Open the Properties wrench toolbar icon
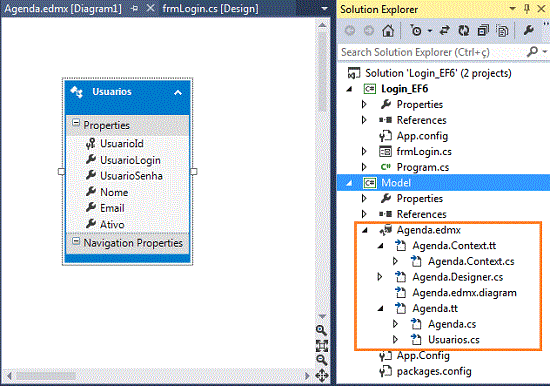Image resolution: width=550 pixels, height=386 pixels. [x=529, y=31]
